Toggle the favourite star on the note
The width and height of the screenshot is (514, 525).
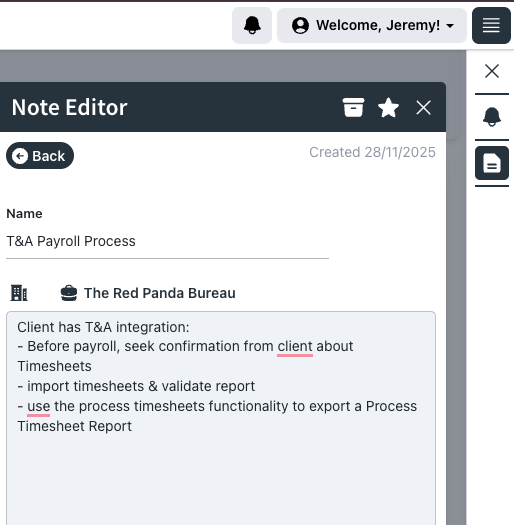(x=388, y=107)
